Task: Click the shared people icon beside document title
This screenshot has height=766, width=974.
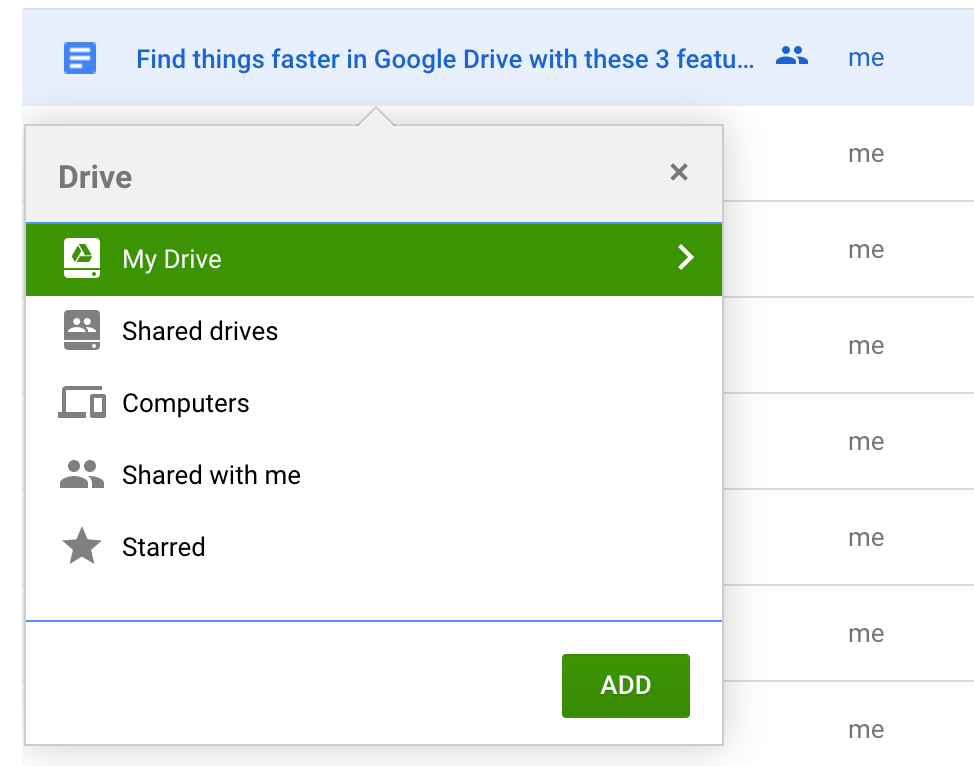Action: (791, 56)
